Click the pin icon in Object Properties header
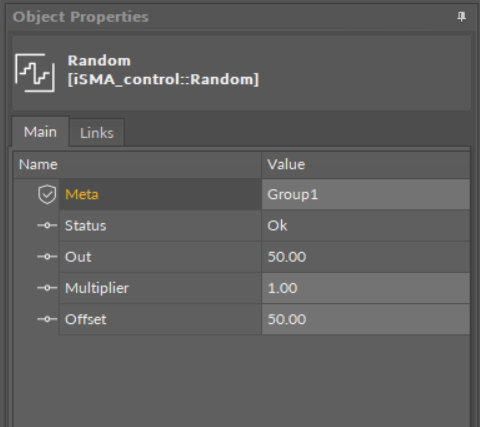This screenshot has width=480, height=427. point(461,17)
